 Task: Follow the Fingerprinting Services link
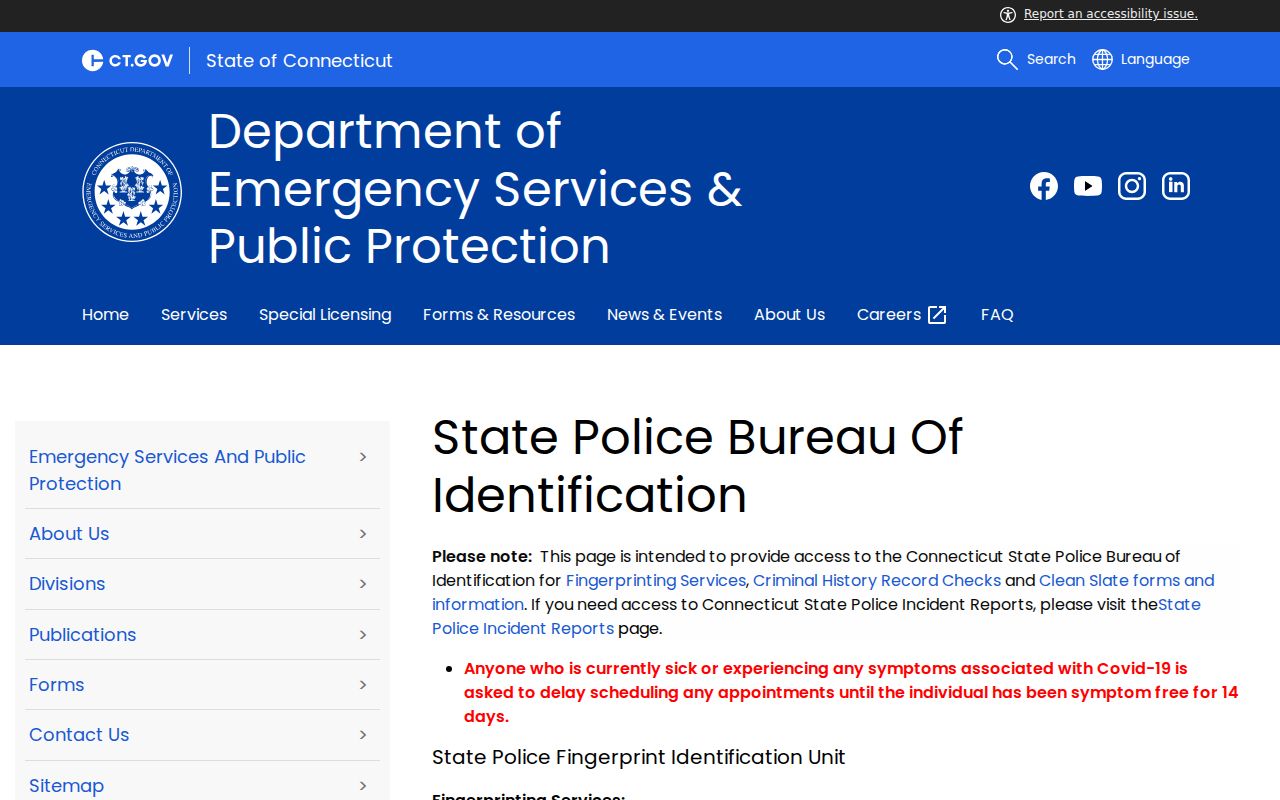[x=656, y=580]
